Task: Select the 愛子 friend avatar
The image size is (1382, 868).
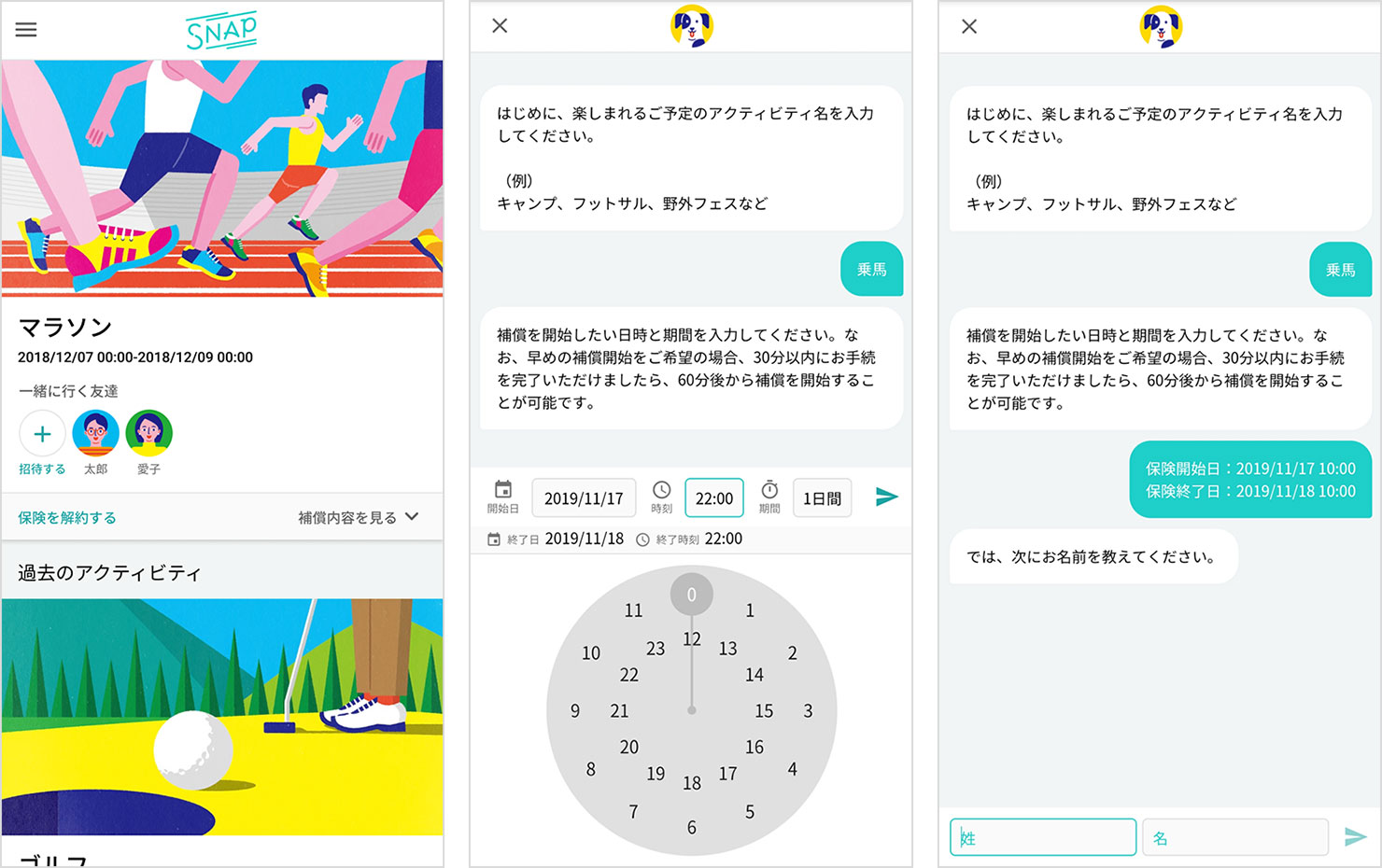Action: click(148, 433)
